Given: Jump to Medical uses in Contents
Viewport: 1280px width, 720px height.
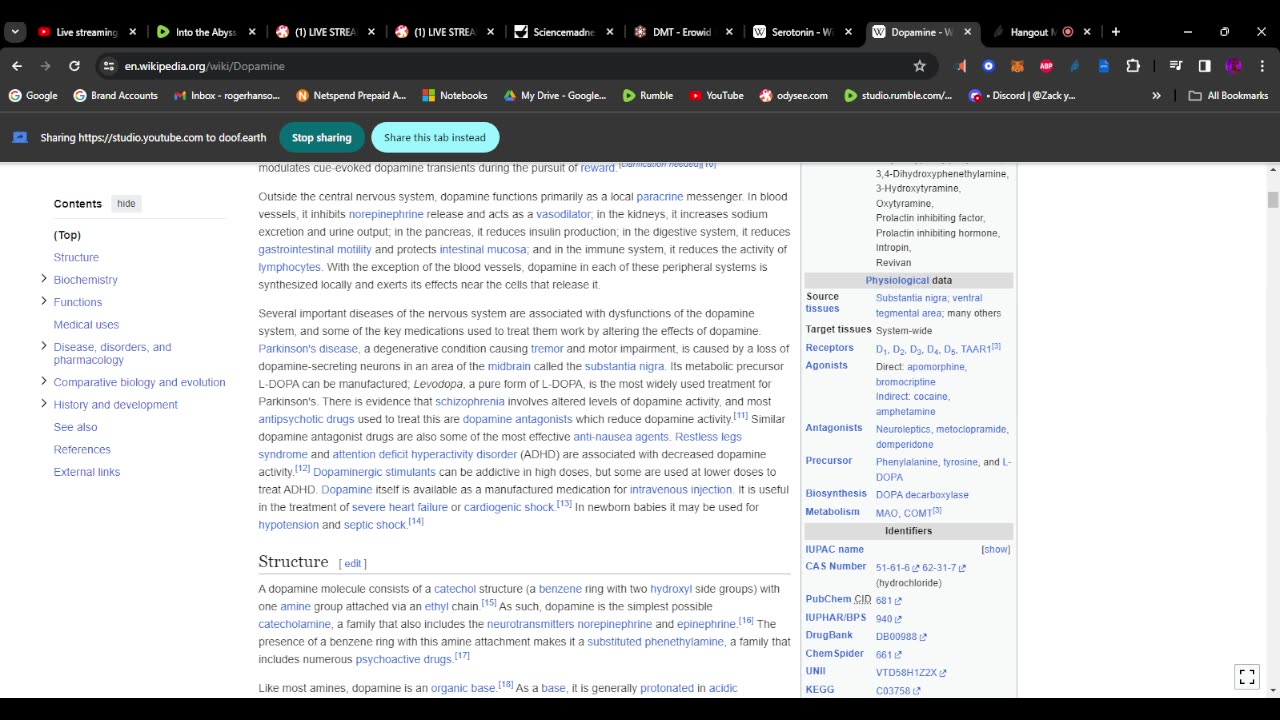Looking at the screenshot, I should coord(86,324).
